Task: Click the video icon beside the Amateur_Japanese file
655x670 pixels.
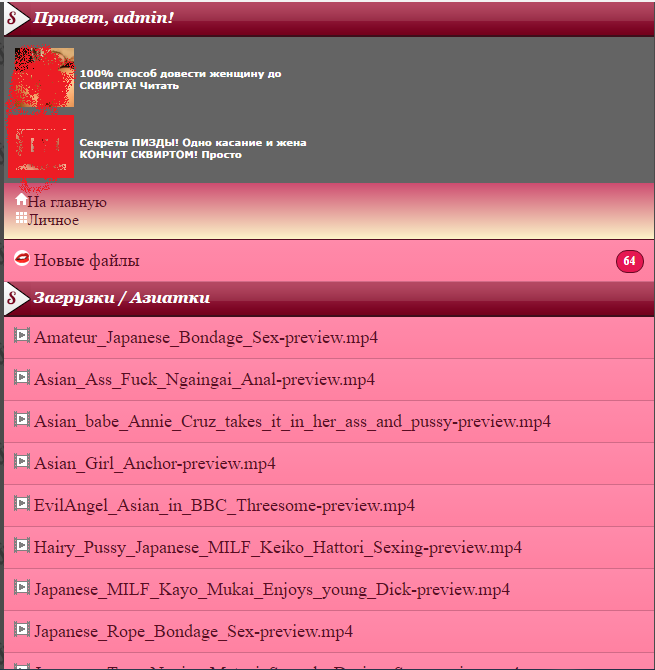Action: (22, 335)
